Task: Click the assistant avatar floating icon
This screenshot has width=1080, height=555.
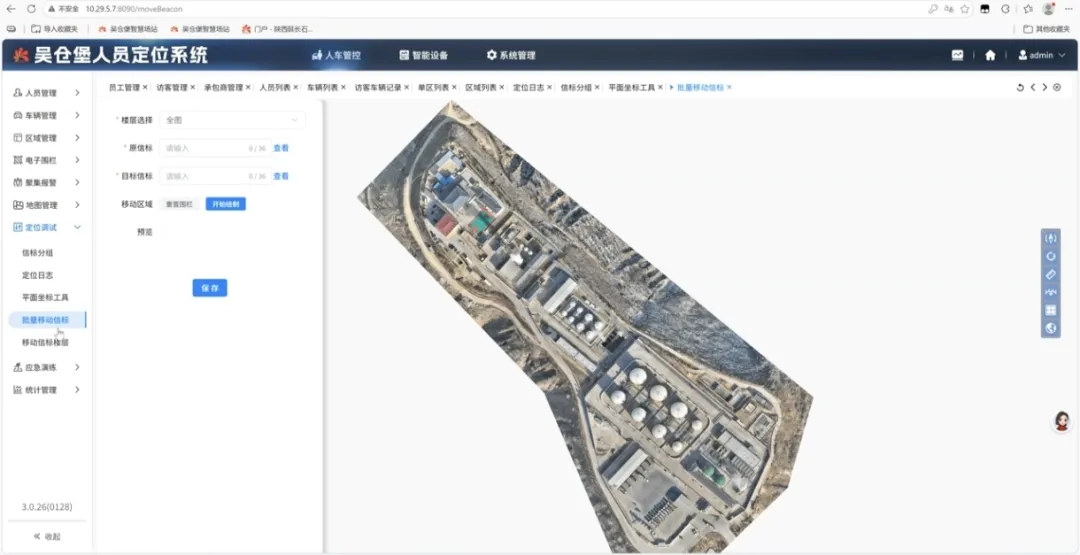Action: click(1062, 421)
